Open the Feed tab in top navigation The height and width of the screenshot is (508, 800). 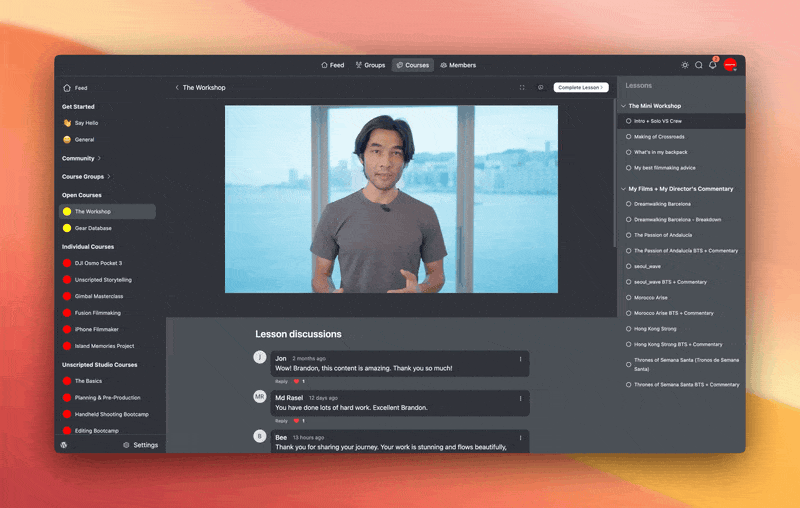pyautogui.click(x=333, y=65)
